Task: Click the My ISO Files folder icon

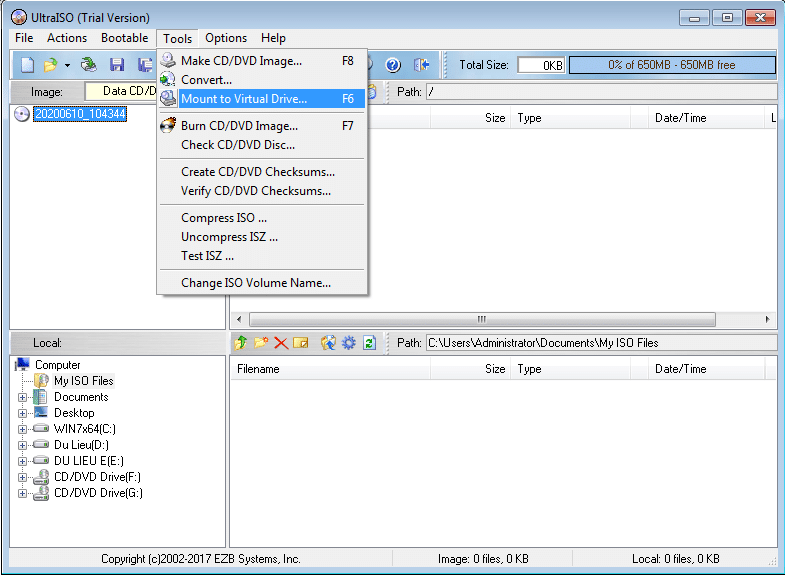Action: click(x=42, y=381)
